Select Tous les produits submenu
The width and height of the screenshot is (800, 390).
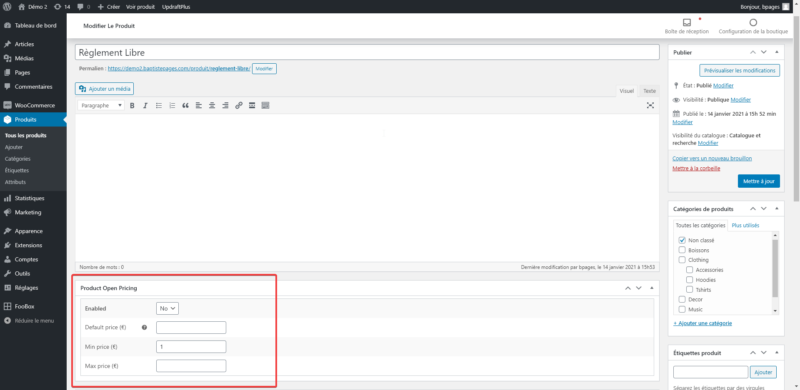pyautogui.click(x=26, y=136)
